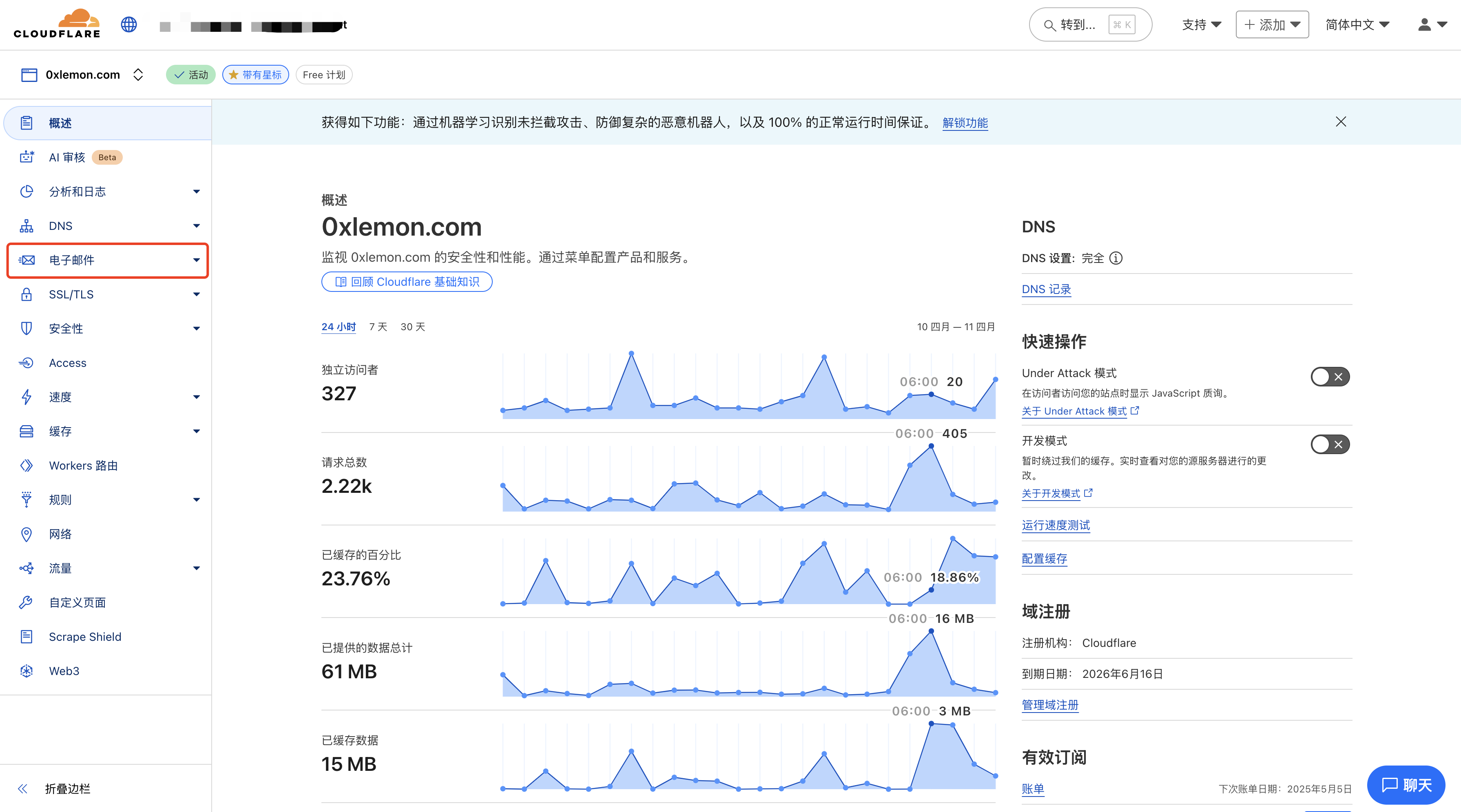Screen dimensions: 1461x812
Task: Expand the SSL/TLS section arrow
Action: 196,294
